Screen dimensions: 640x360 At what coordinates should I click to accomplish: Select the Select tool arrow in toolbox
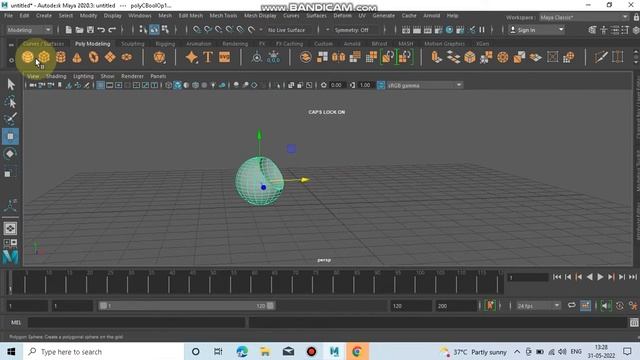pos(11,84)
